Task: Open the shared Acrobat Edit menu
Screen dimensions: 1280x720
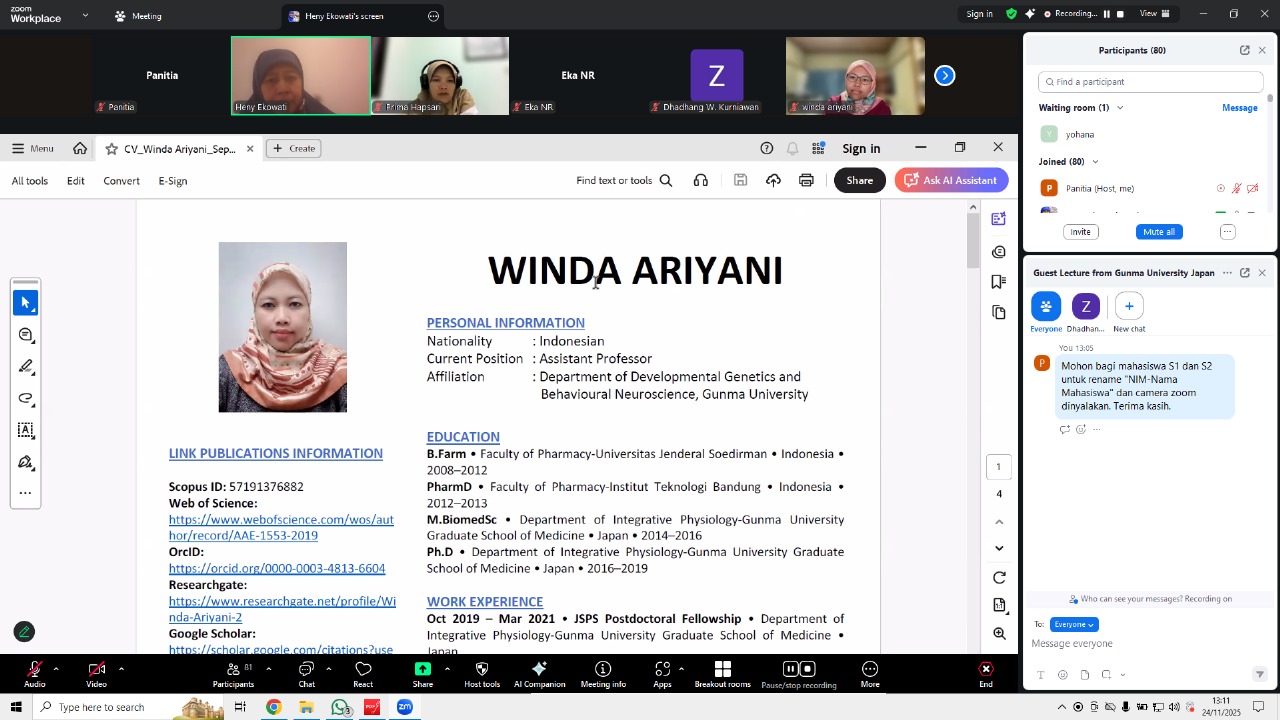Action: coord(76,181)
